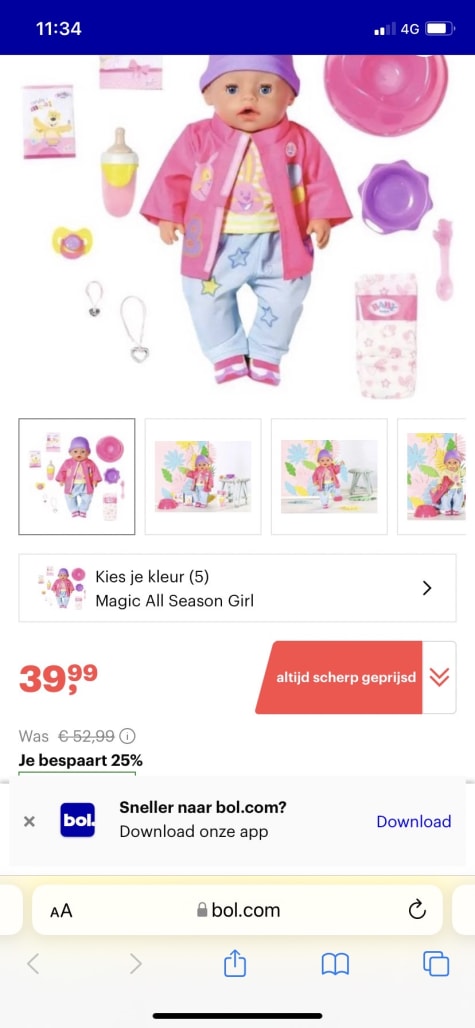Open the Safari tabs overview icon
The image size is (475, 1028).
coord(436,964)
